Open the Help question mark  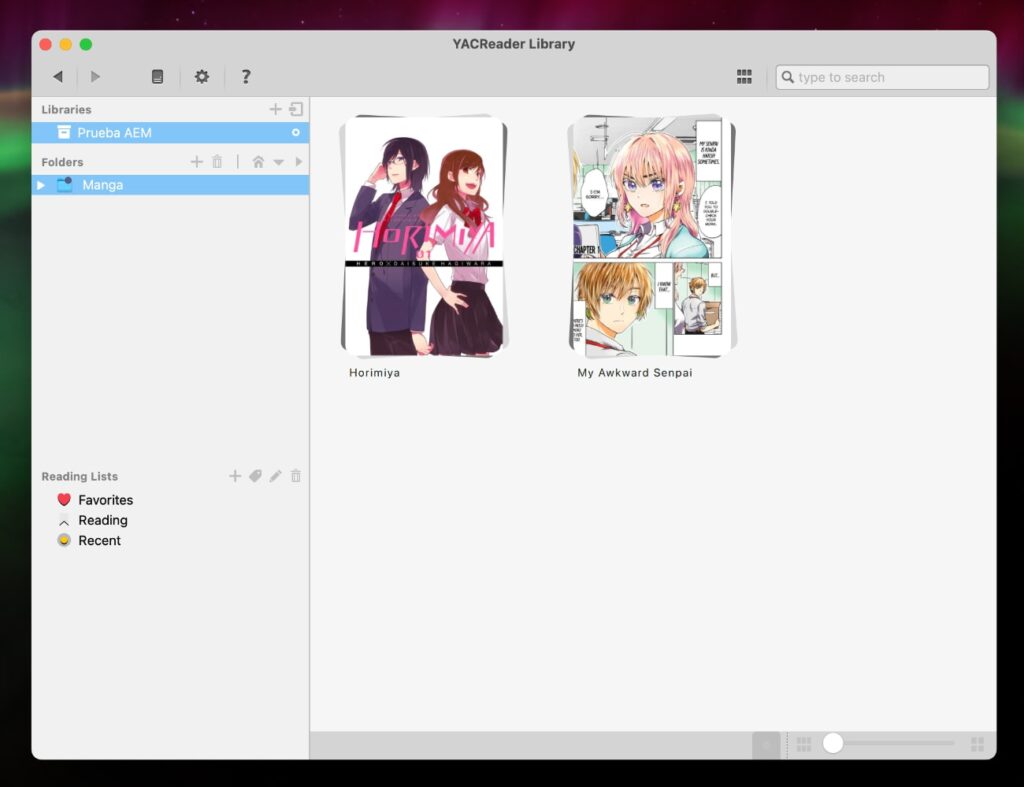pos(246,76)
